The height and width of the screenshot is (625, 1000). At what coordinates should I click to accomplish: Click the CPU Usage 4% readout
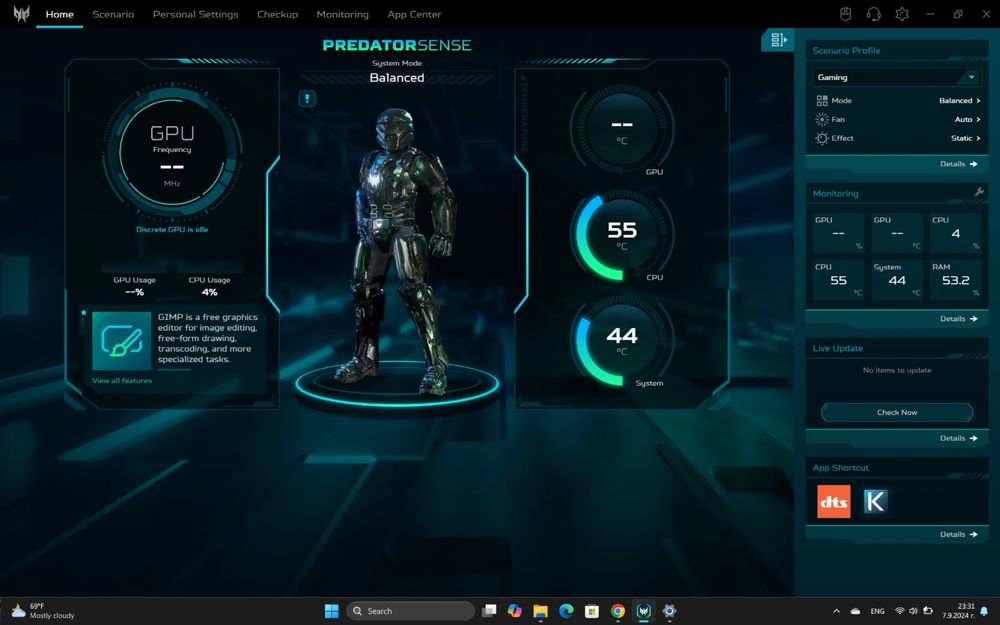tap(209, 286)
